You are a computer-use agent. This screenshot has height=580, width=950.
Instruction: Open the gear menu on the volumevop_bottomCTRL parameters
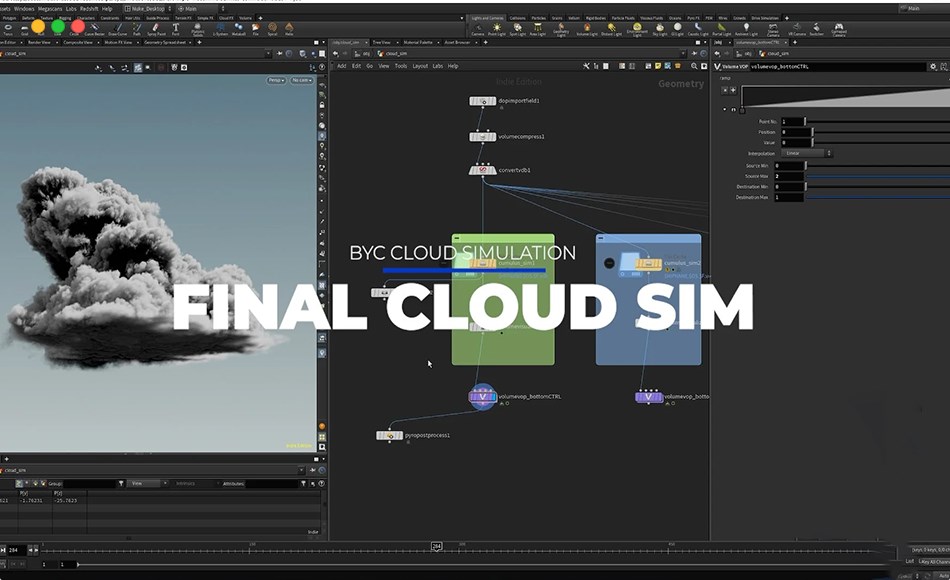[933, 67]
